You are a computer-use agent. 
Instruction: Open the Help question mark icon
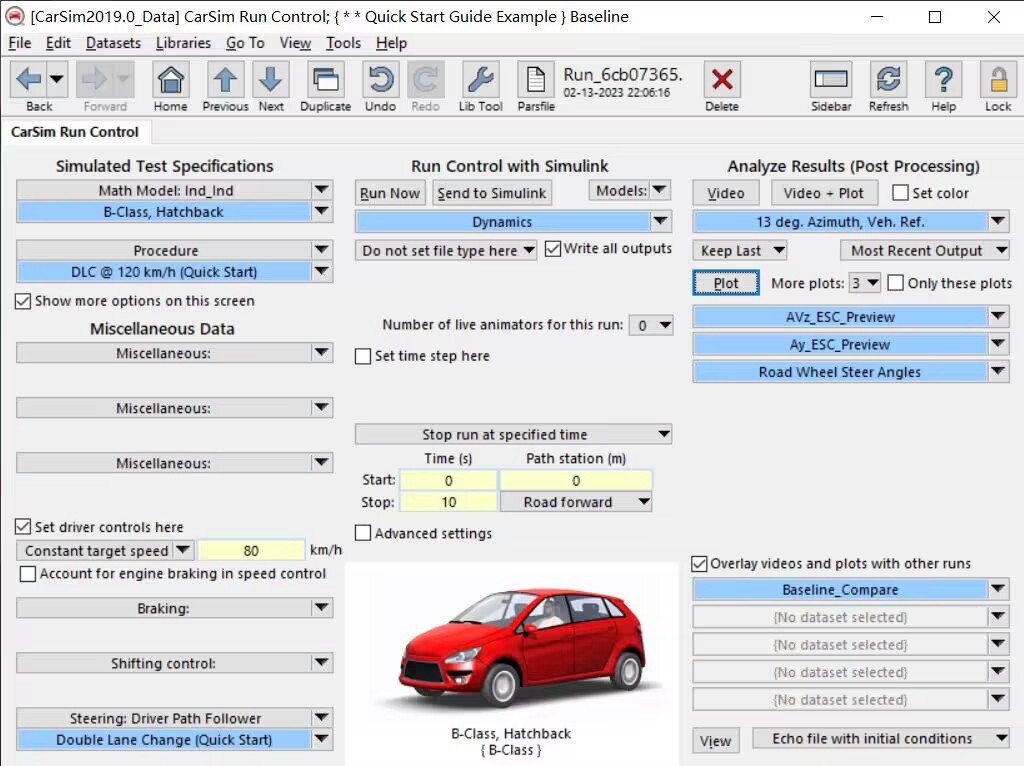(943, 80)
